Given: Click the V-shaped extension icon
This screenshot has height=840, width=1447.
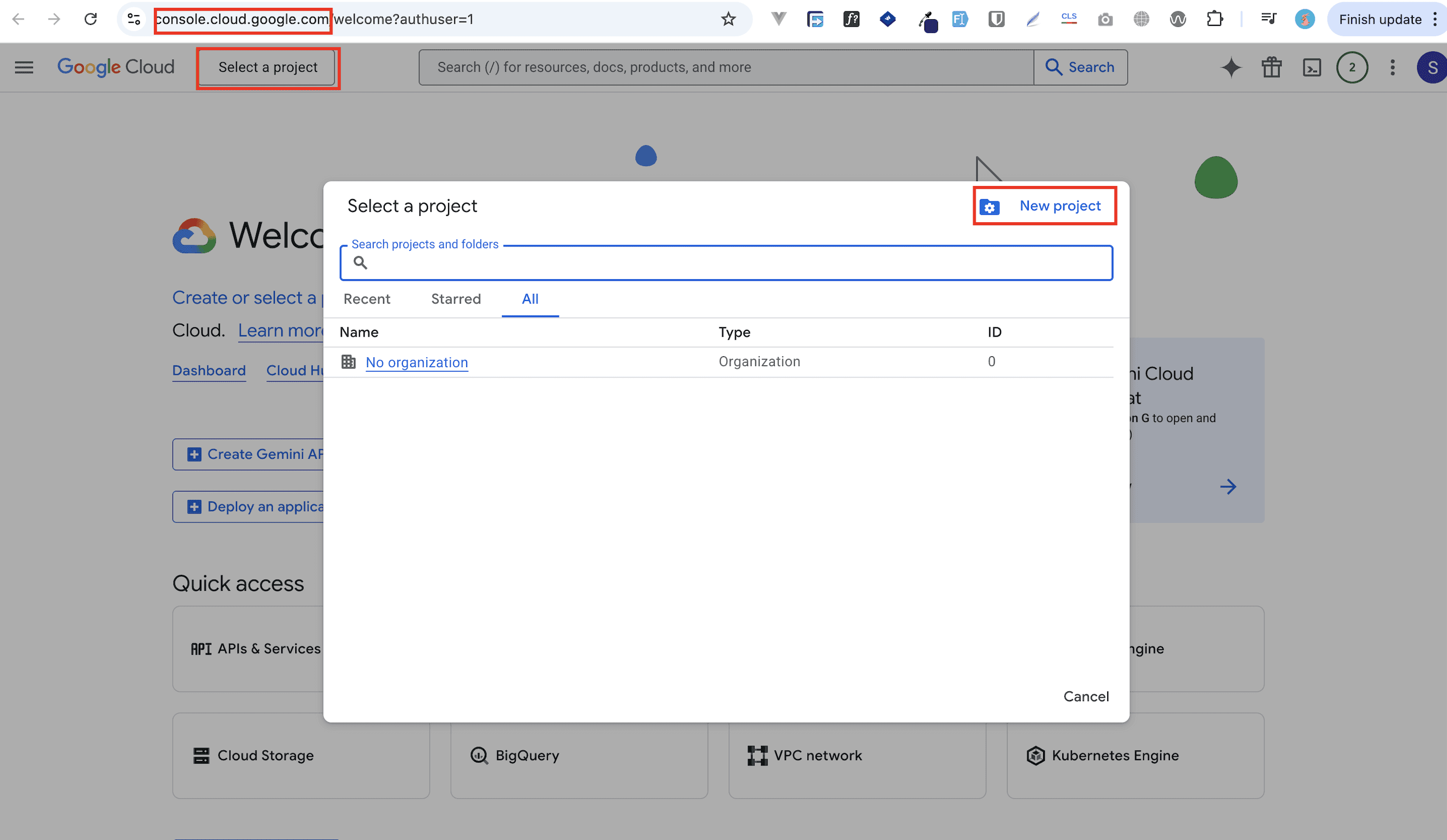Looking at the screenshot, I should pos(778,19).
